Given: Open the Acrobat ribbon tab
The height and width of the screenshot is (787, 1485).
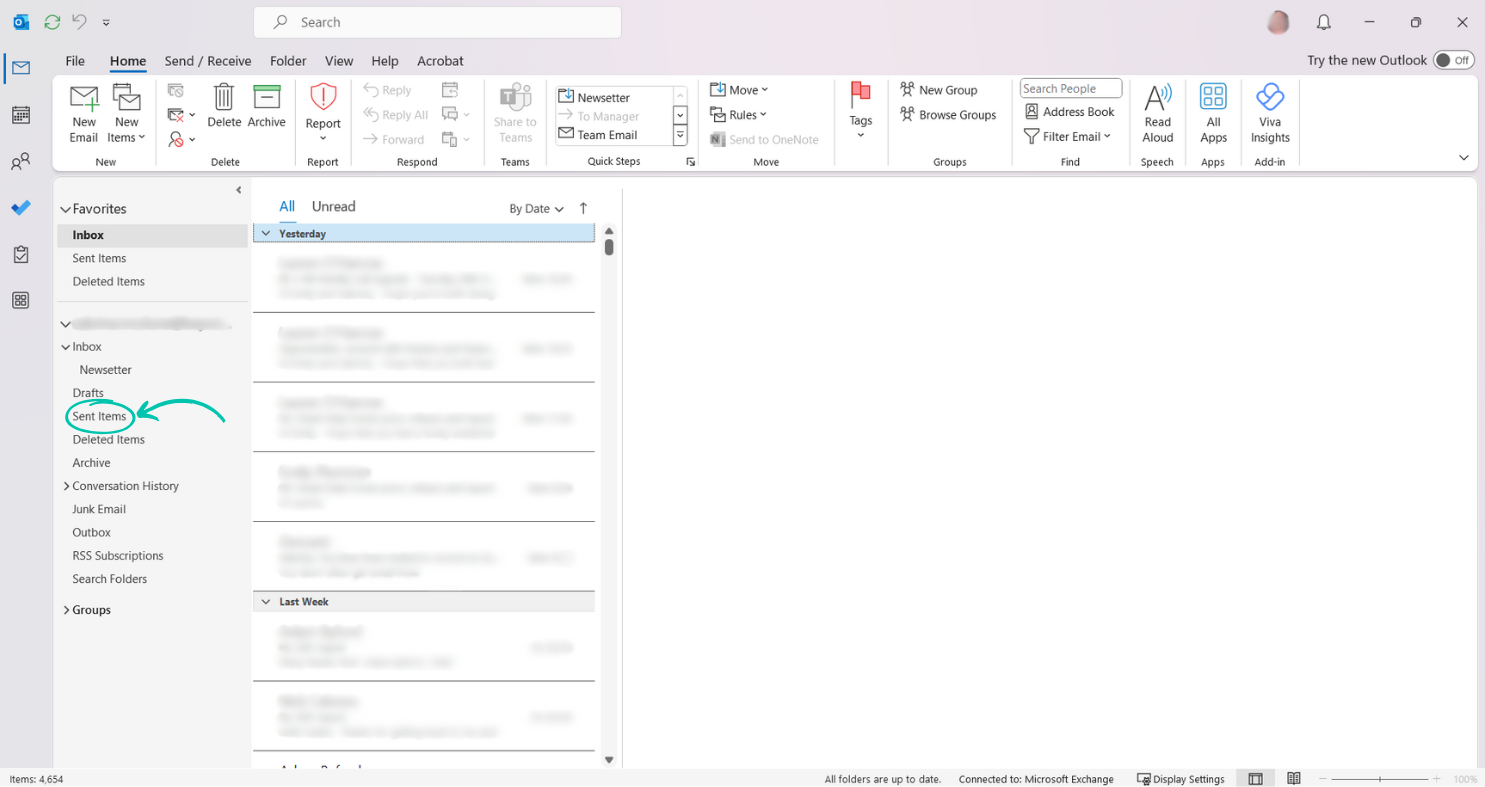Looking at the screenshot, I should click(440, 61).
